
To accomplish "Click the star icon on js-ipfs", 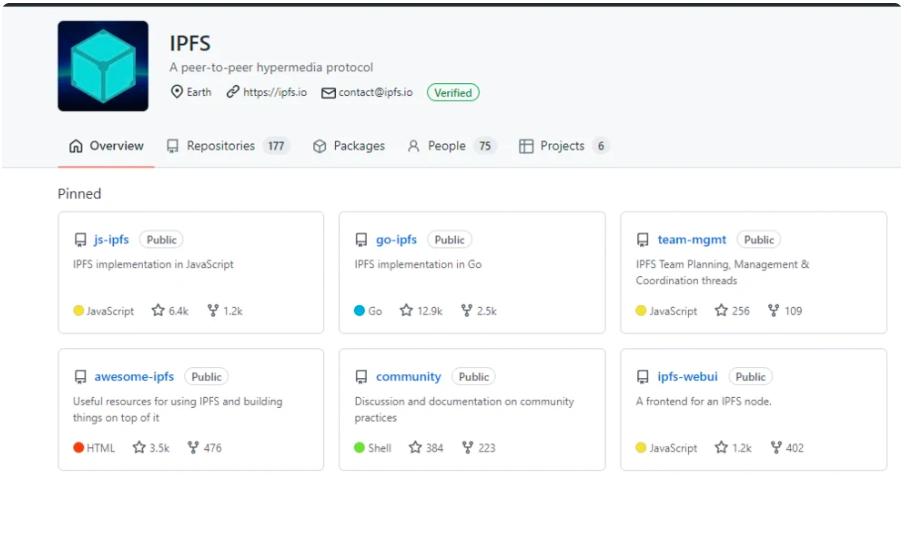I will click(x=158, y=311).
